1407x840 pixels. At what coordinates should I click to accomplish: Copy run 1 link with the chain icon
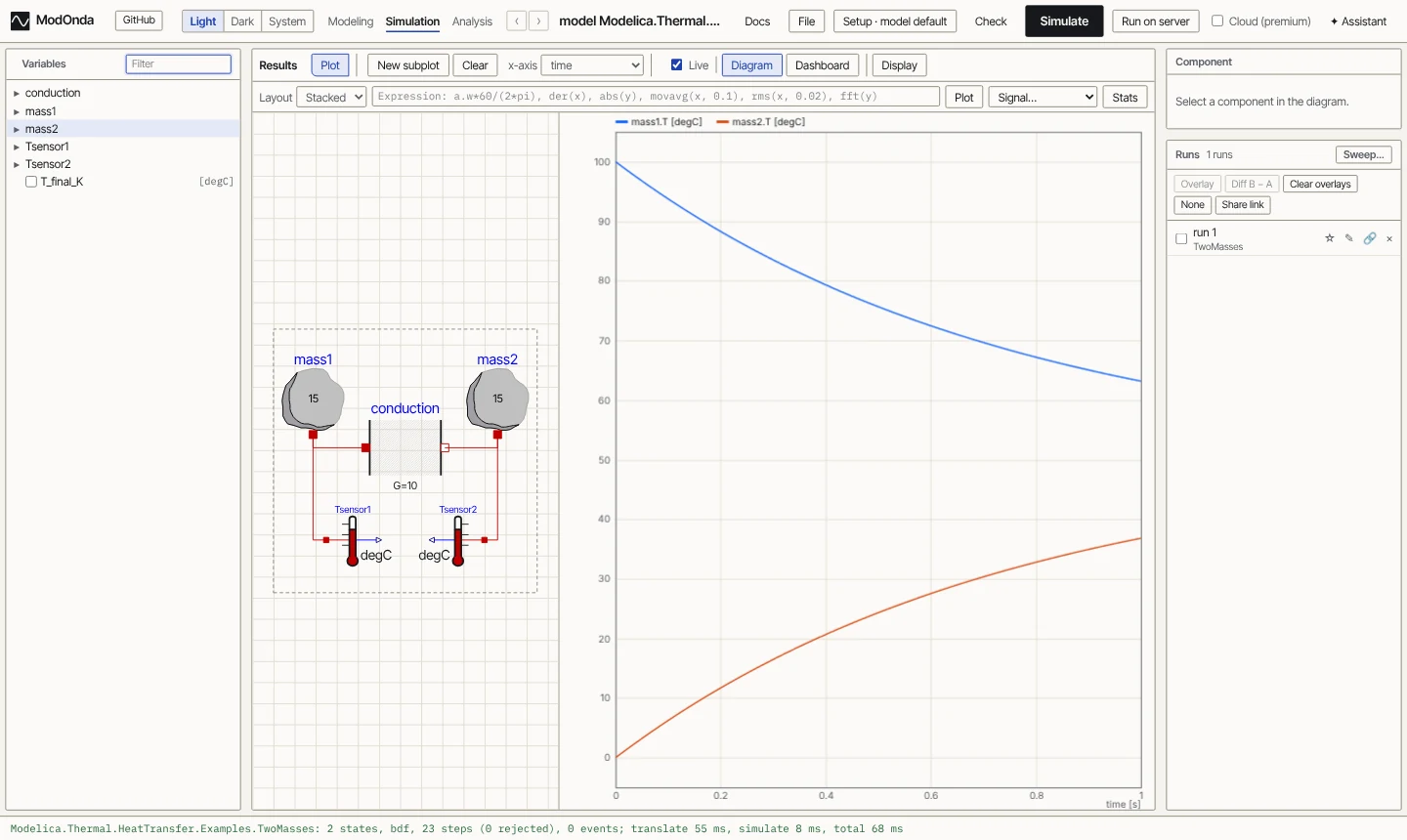1370,238
